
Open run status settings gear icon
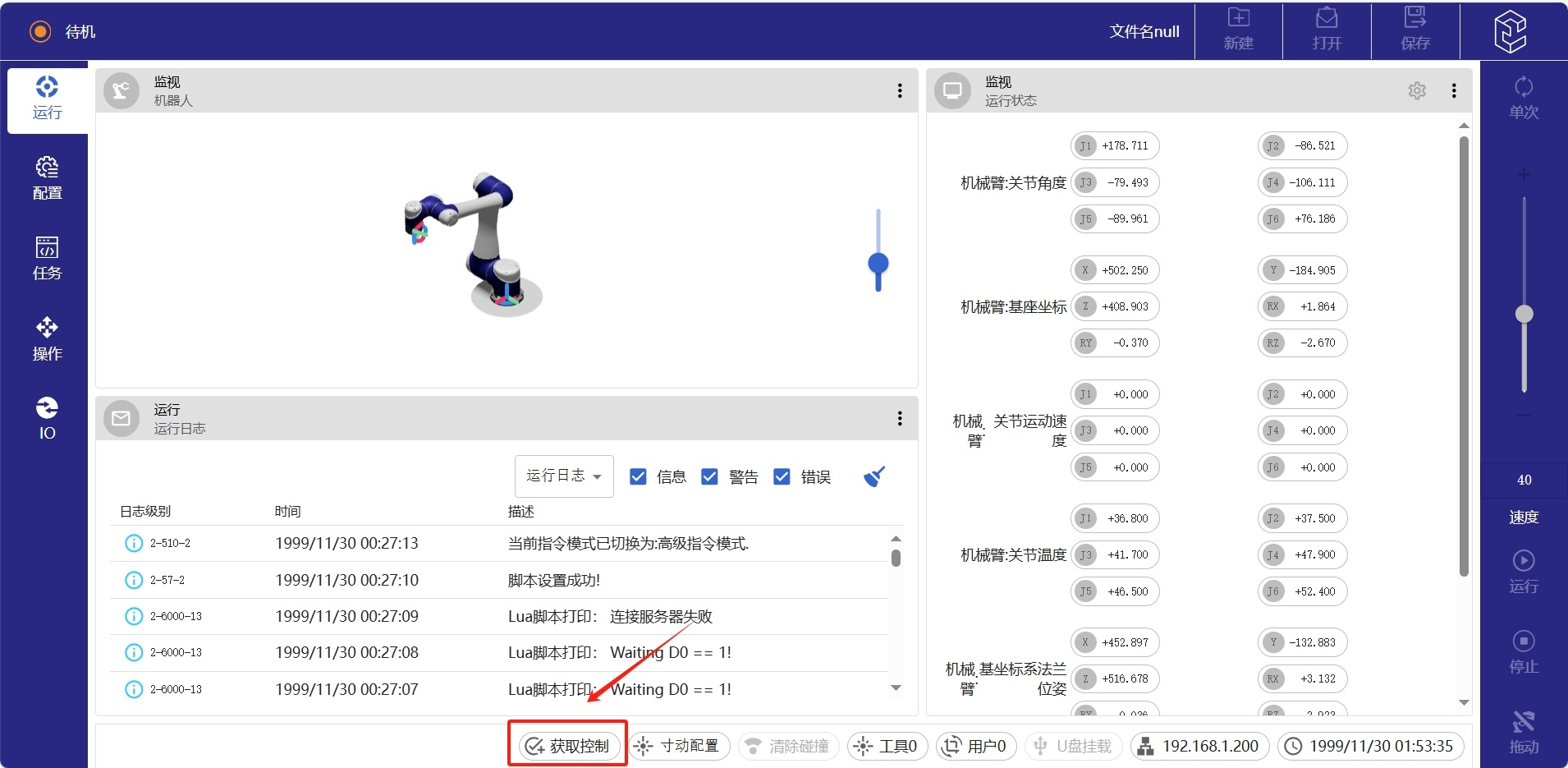tap(1417, 90)
